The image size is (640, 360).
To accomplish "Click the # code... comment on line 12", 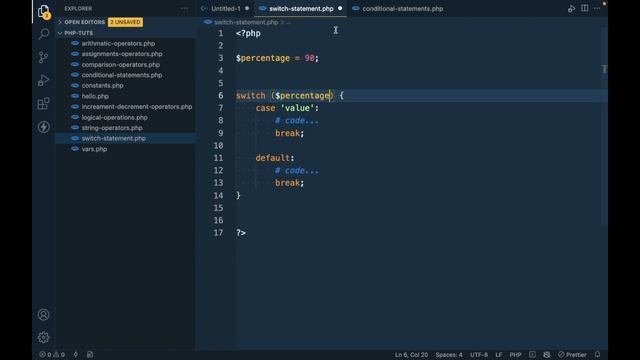I will 297,171.
